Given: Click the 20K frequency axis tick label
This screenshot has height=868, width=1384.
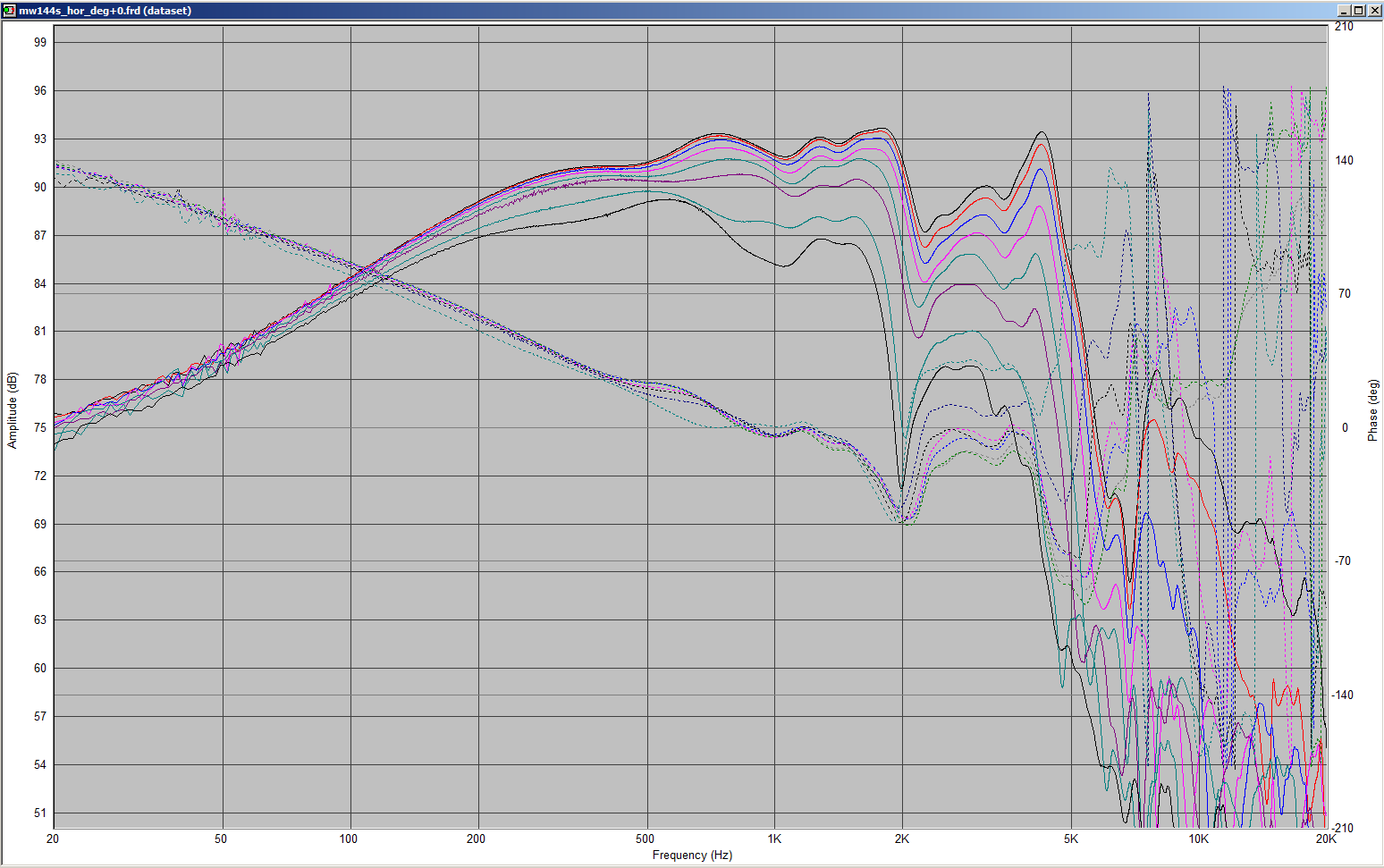Looking at the screenshot, I should point(1326,839).
